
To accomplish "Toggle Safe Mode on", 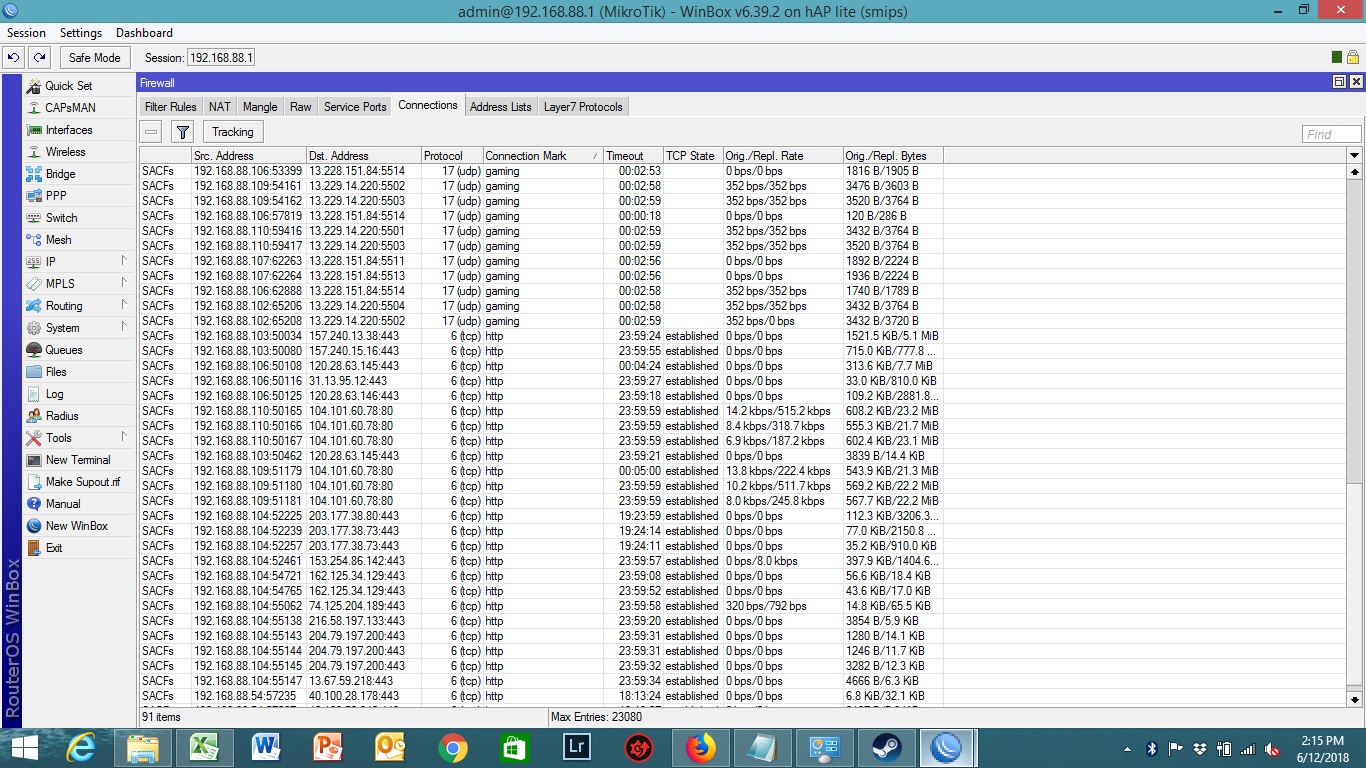I will point(94,58).
